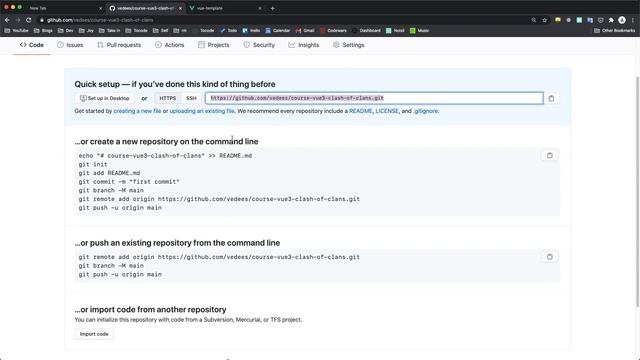Open the Chrome three-dot menu
Screen dimensions: 640x360
[633, 20]
